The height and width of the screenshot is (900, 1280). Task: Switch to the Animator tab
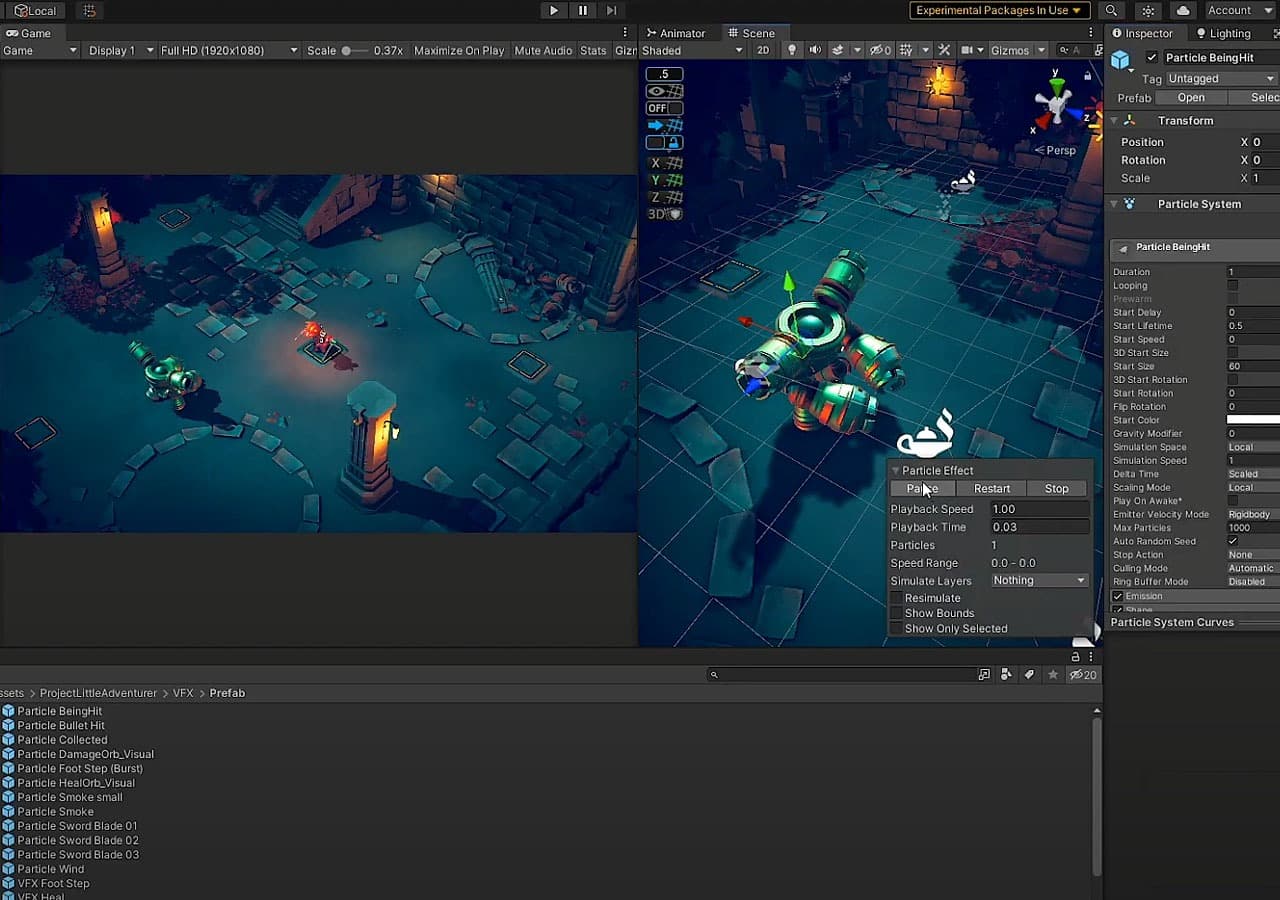[x=675, y=33]
